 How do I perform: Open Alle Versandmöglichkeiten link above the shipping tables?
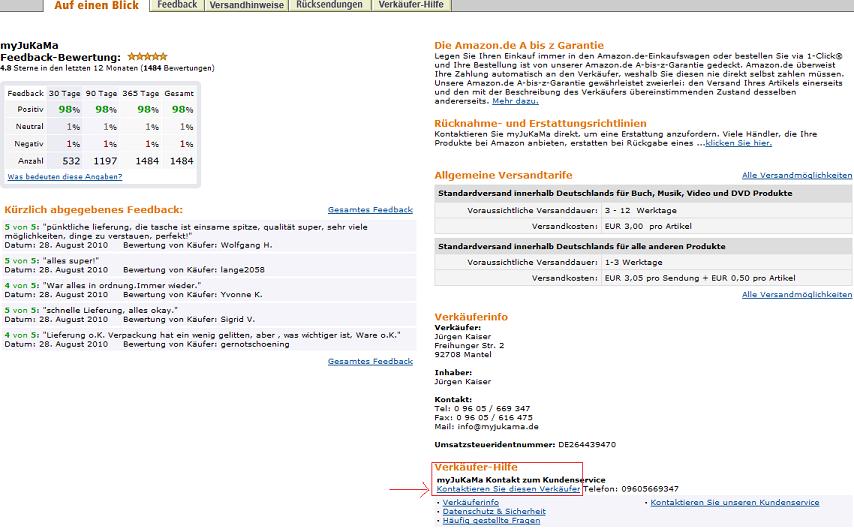click(x=797, y=175)
